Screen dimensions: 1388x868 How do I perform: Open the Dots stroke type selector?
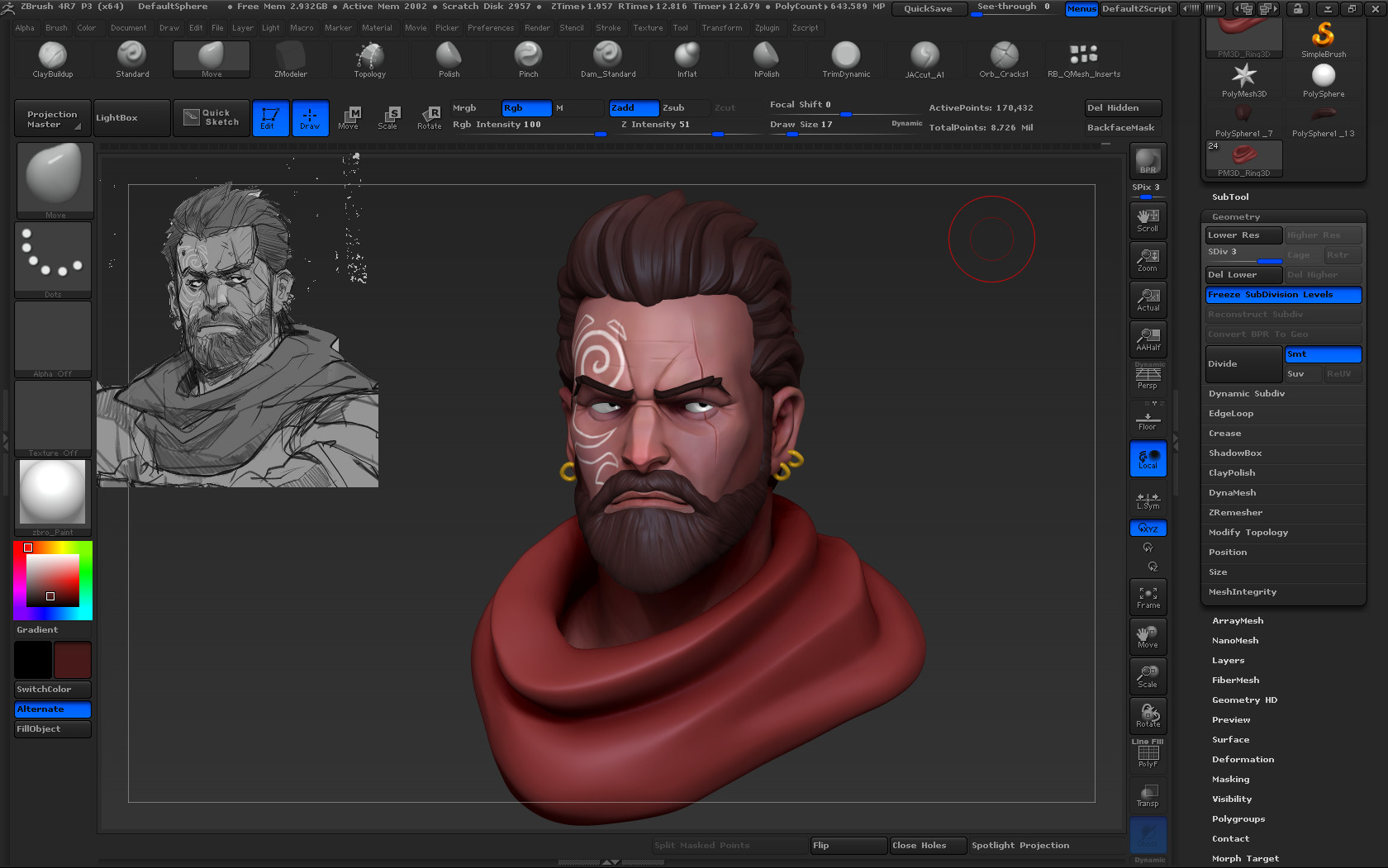click(53, 260)
